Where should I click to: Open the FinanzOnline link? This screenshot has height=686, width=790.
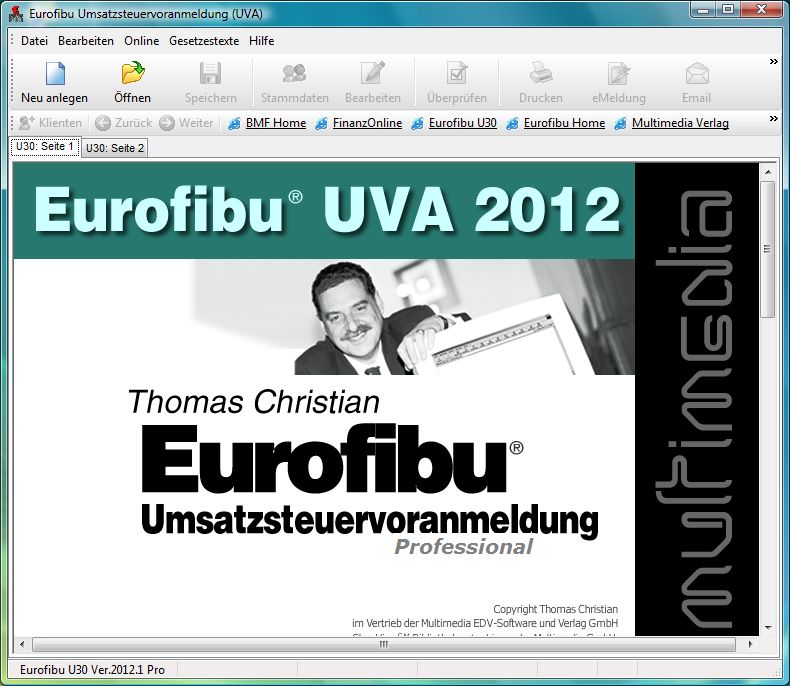(367, 123)
